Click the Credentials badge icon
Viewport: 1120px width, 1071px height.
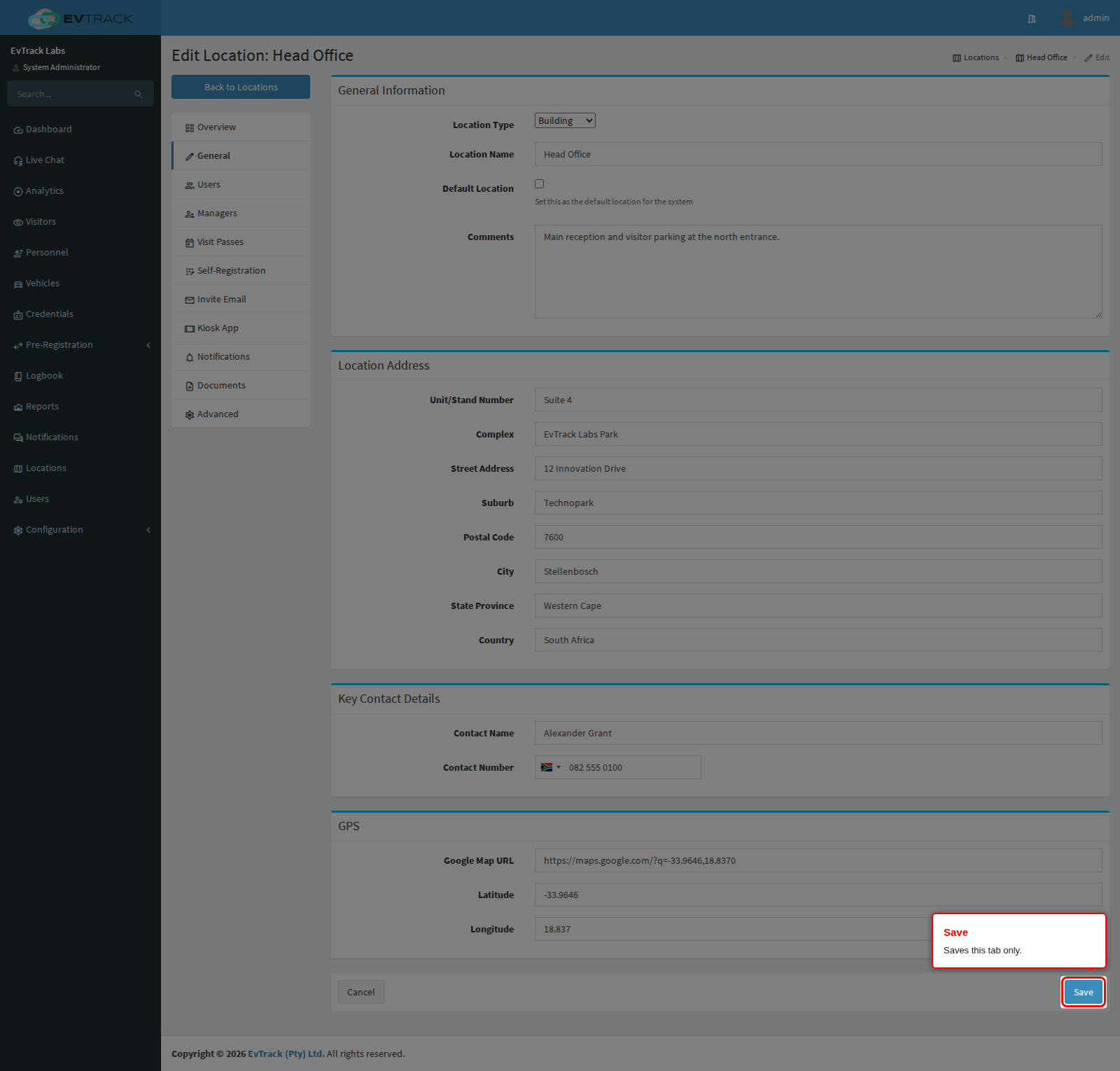point(18,315)
